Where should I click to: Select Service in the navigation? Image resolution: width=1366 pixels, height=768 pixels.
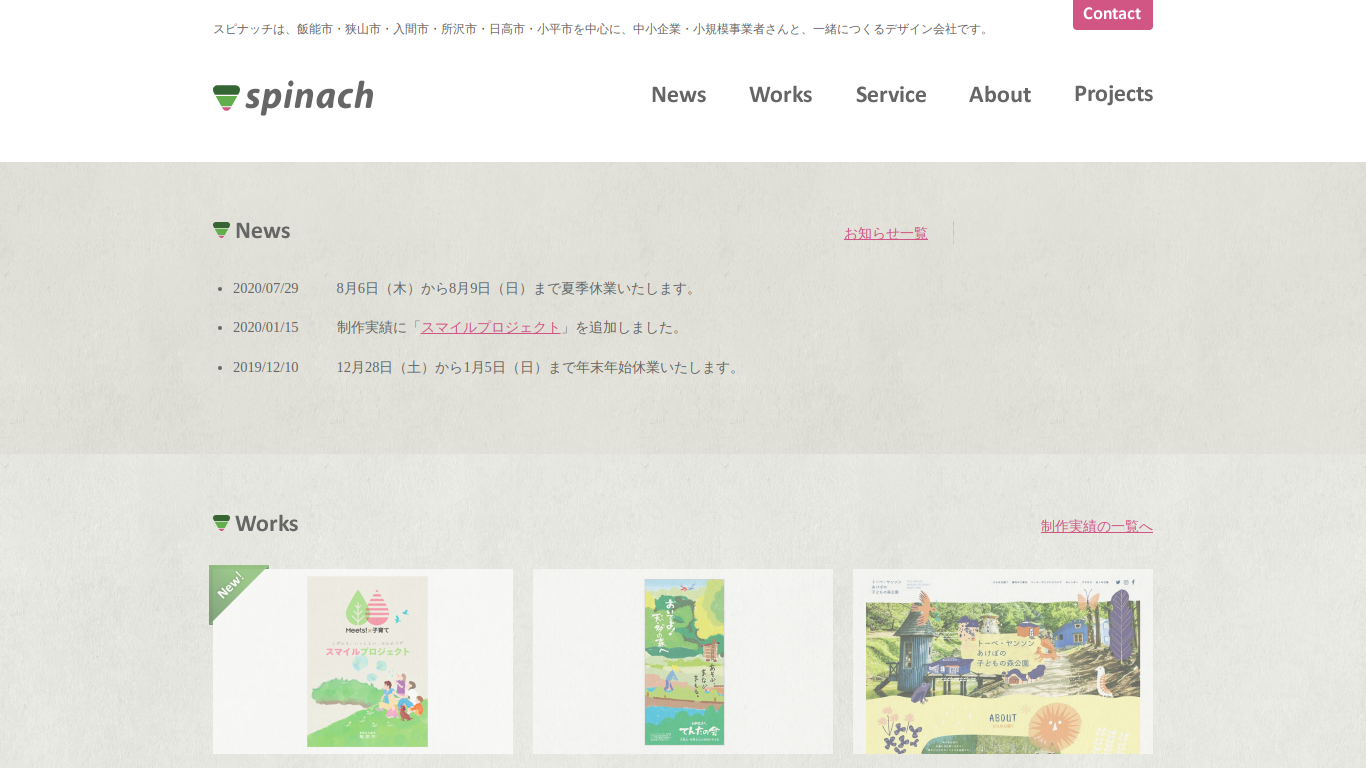click(x=890, y=94)
